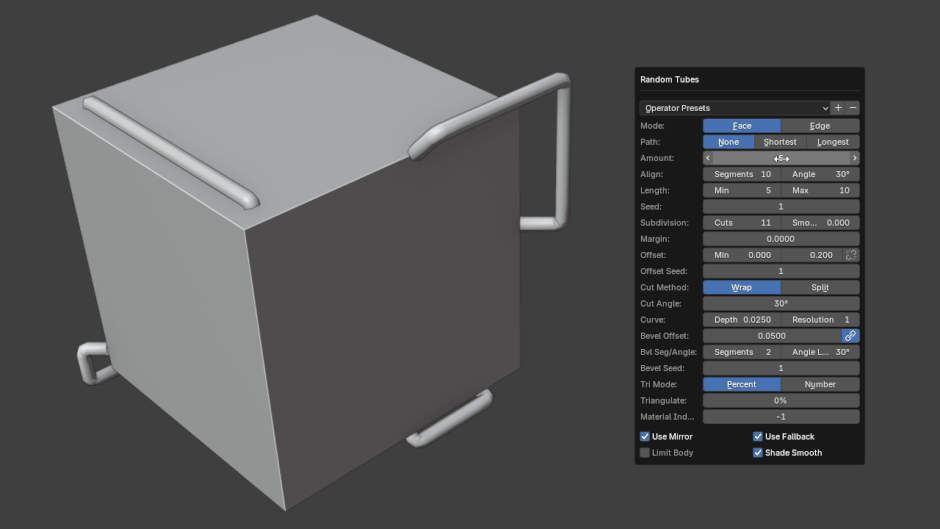Uncheck the Use Fallback option
Screen dimensions: 940x529
click(x=758, y=437)
